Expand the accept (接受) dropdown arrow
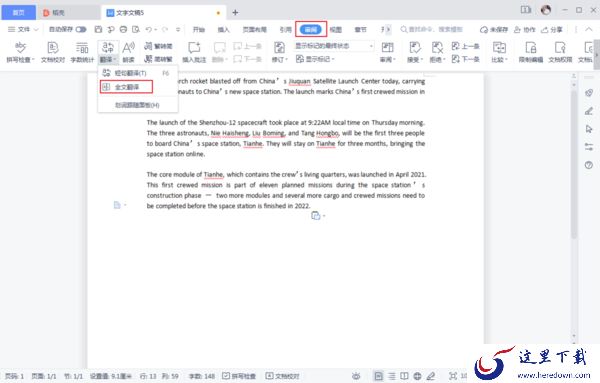600x383 pixels. click(422, 60)
